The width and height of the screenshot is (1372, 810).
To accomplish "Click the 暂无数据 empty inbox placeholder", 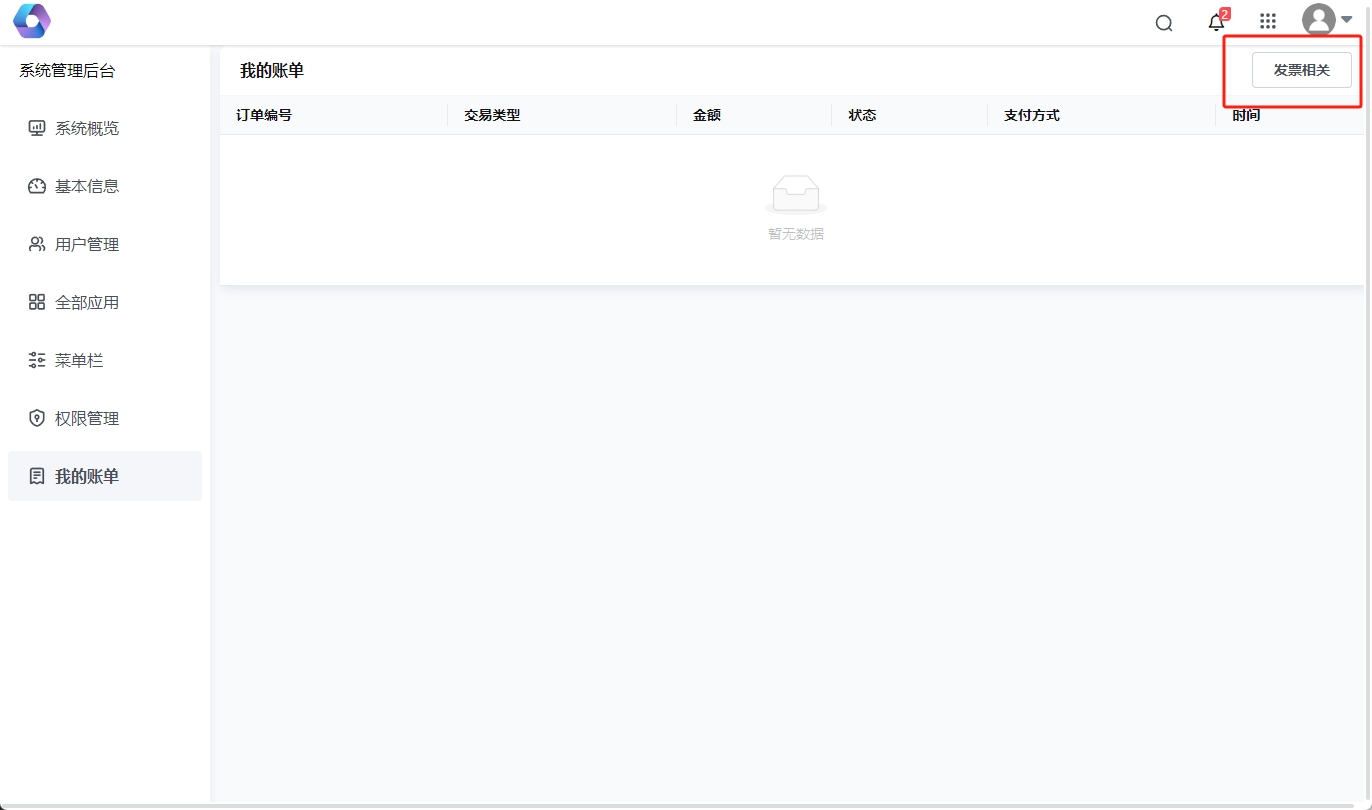I will click(796, 195).
